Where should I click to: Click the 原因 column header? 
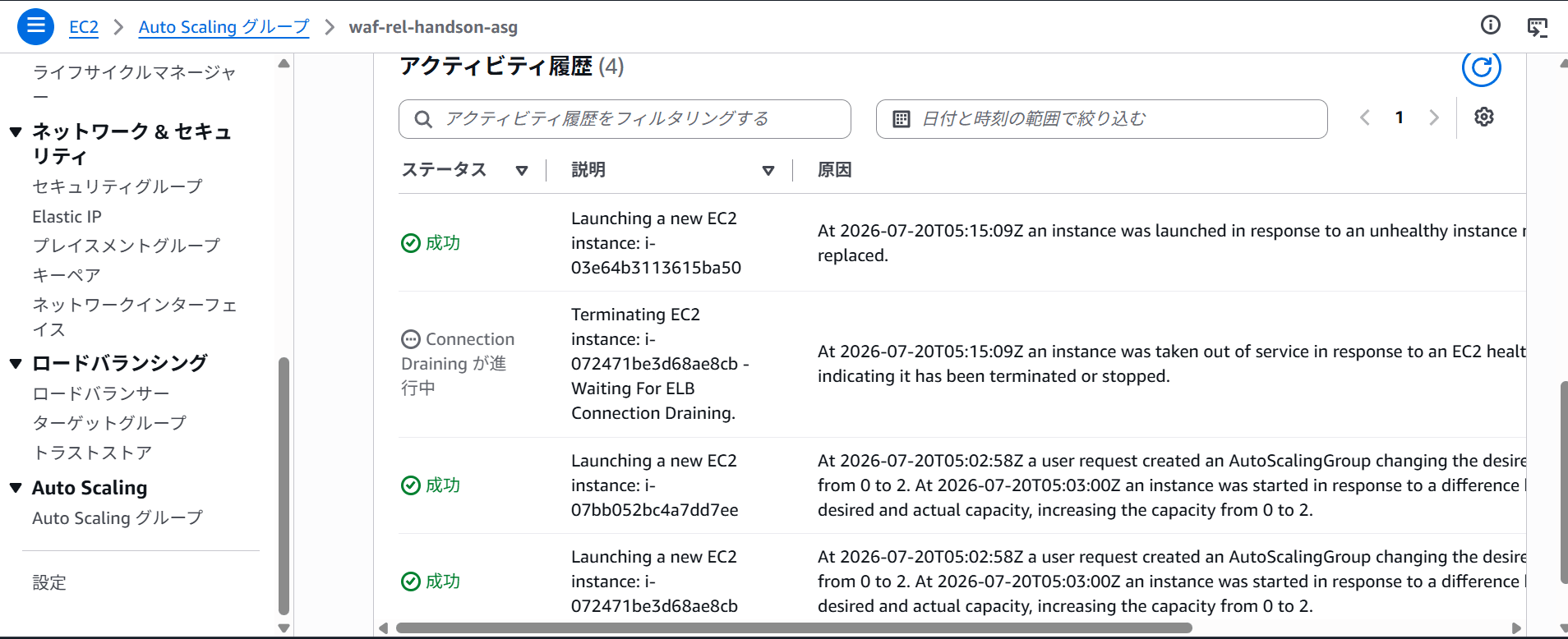[834, 170]
